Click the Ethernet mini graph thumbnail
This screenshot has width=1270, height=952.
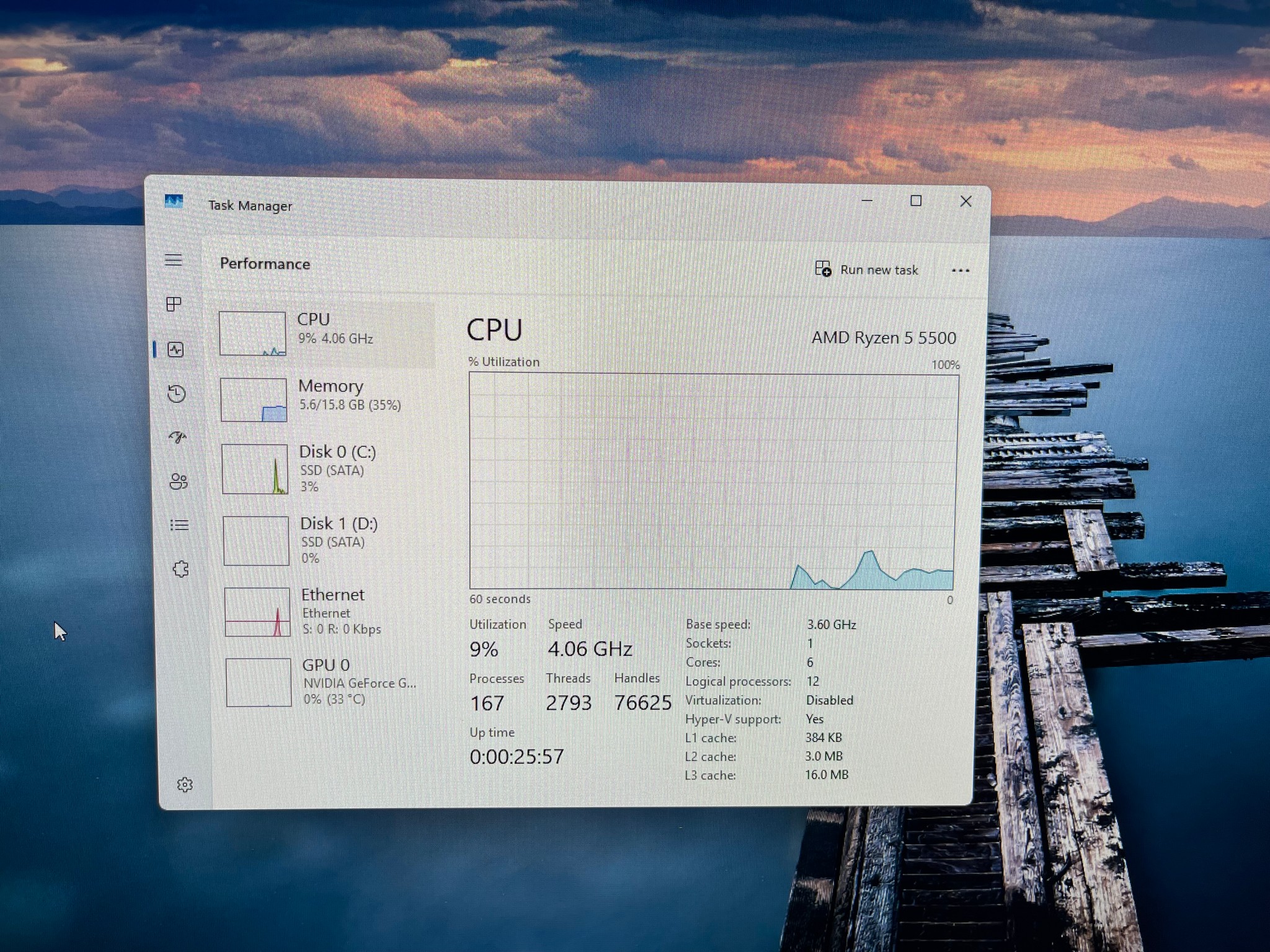(x=257, y=612)
